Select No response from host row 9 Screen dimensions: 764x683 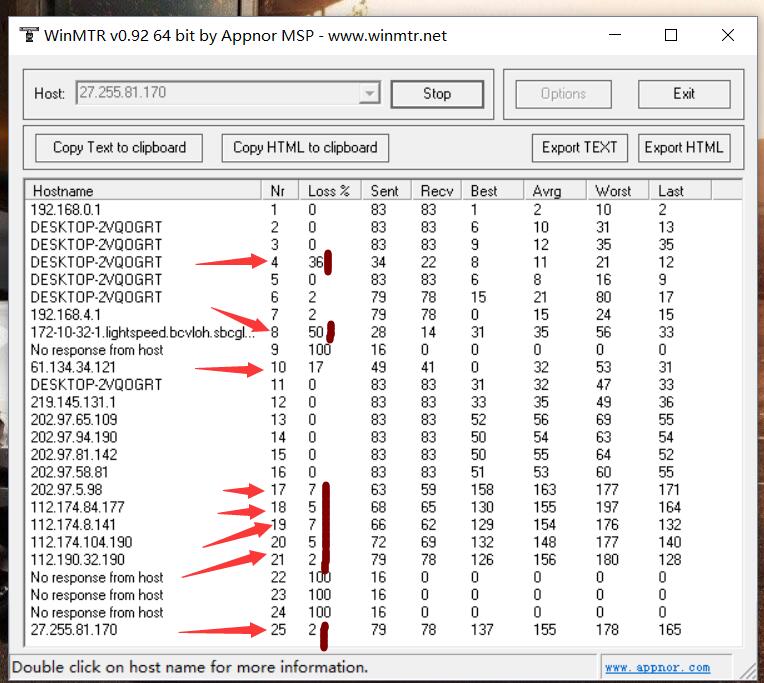pos(383,350)
